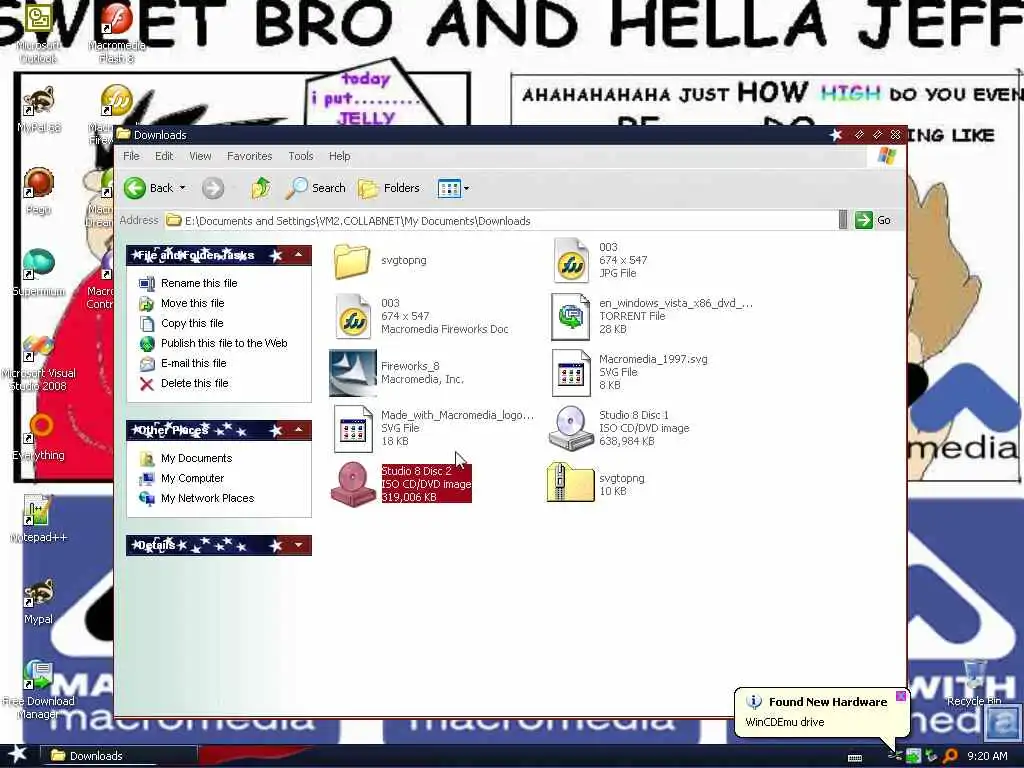This screenshot has width=1024, height=768.
Task: Open the Microsoft Visual Studio 2008 shortcut
Action: click(x=38, y=363)
